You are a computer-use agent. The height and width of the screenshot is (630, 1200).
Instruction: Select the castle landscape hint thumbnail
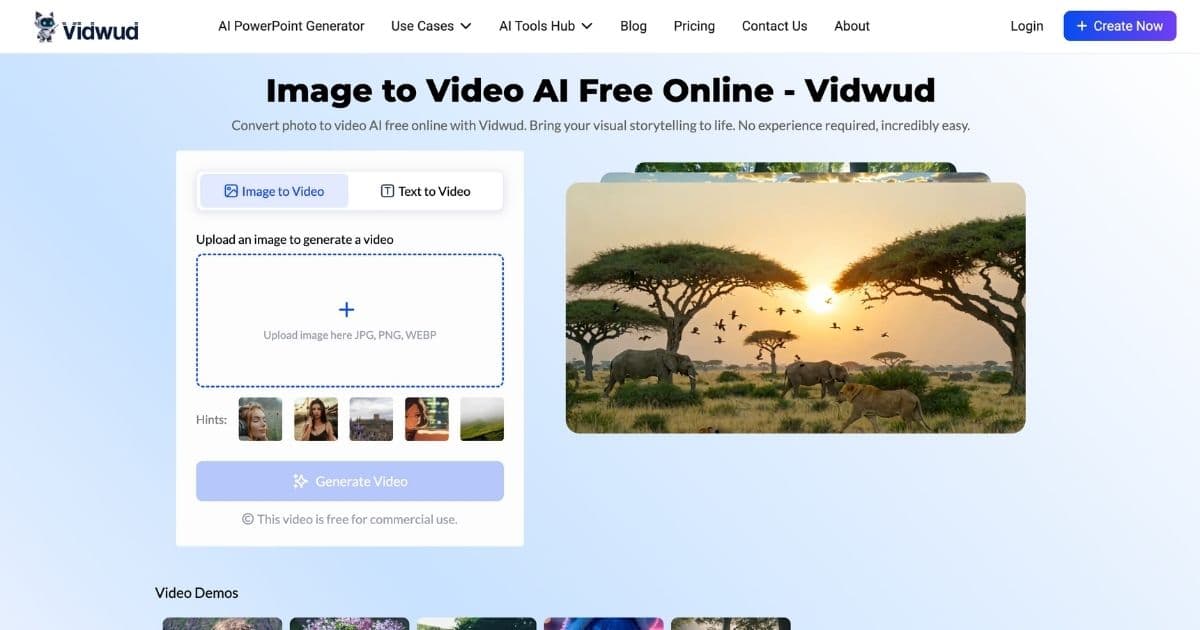click(371, 419)
